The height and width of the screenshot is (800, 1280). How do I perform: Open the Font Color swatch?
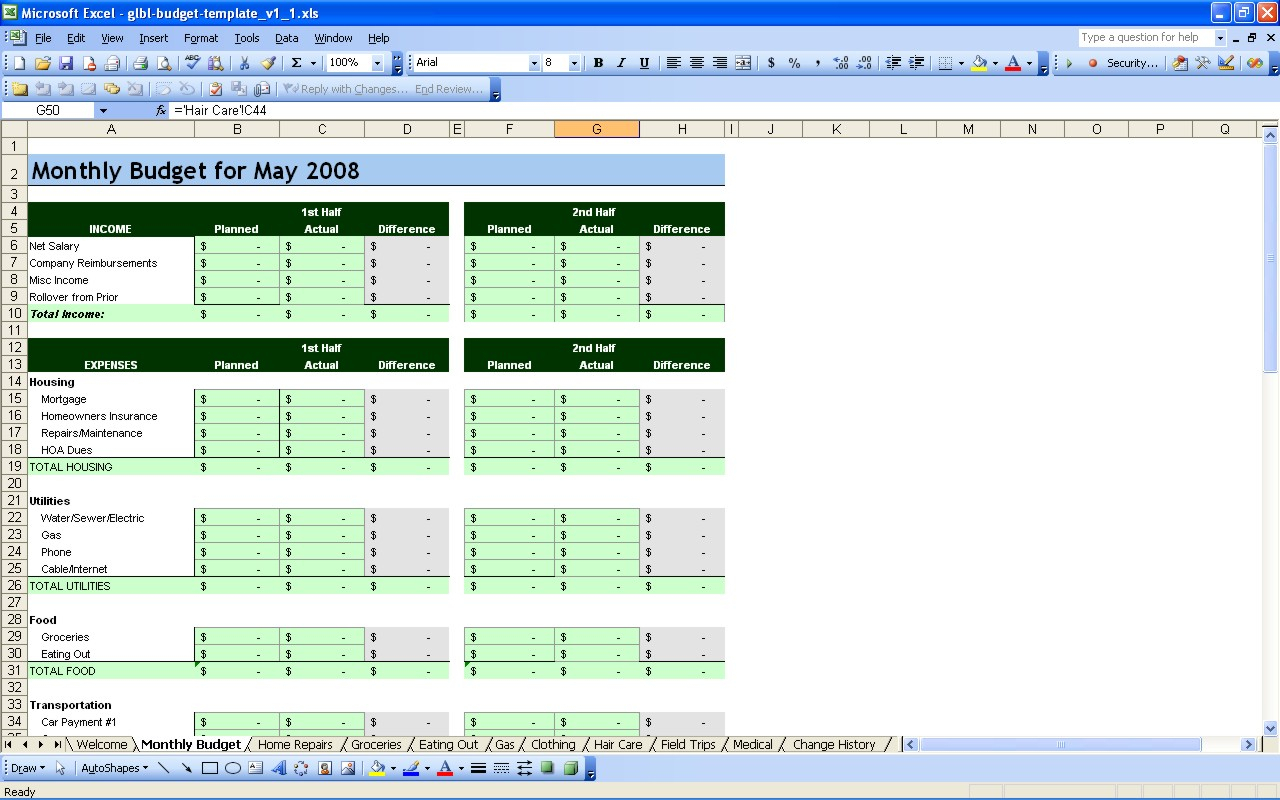click(x=1013, y=62)
